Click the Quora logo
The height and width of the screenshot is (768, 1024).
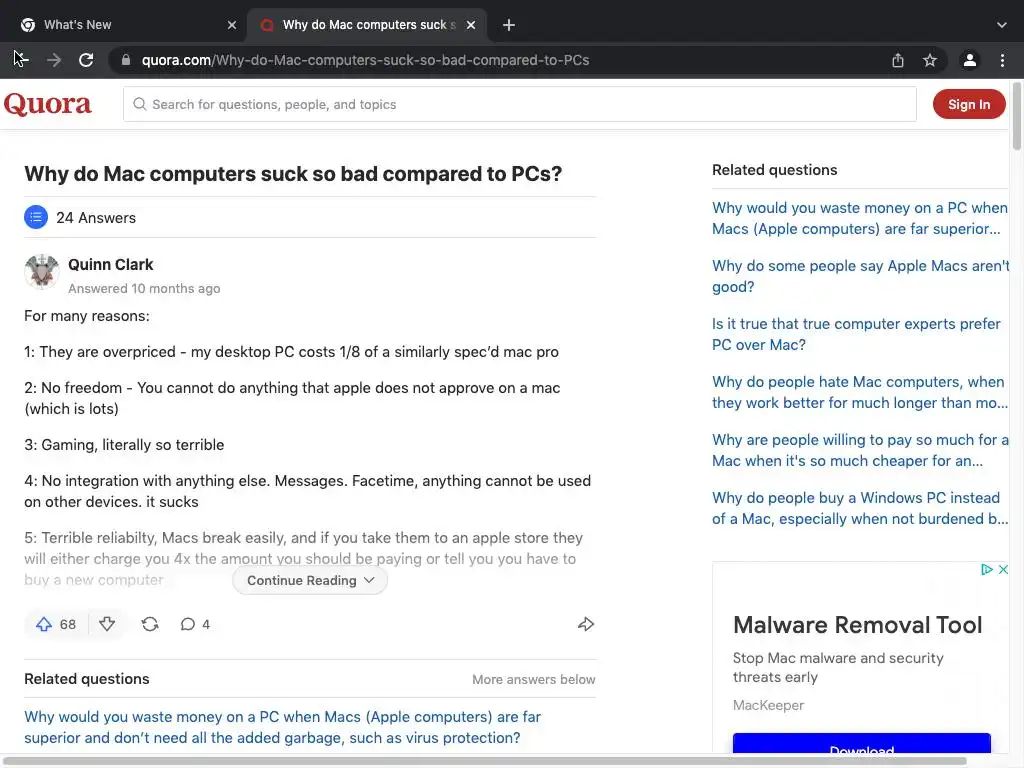pos(48,104)
